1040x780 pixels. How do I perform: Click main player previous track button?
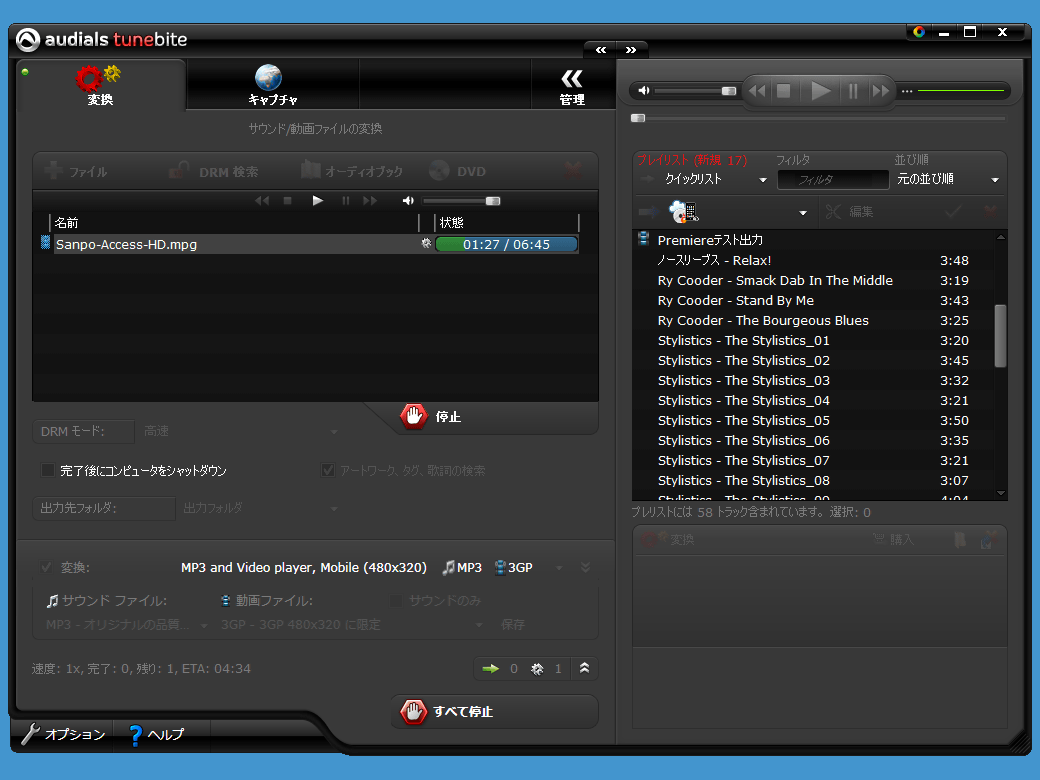tap(757, 91)
